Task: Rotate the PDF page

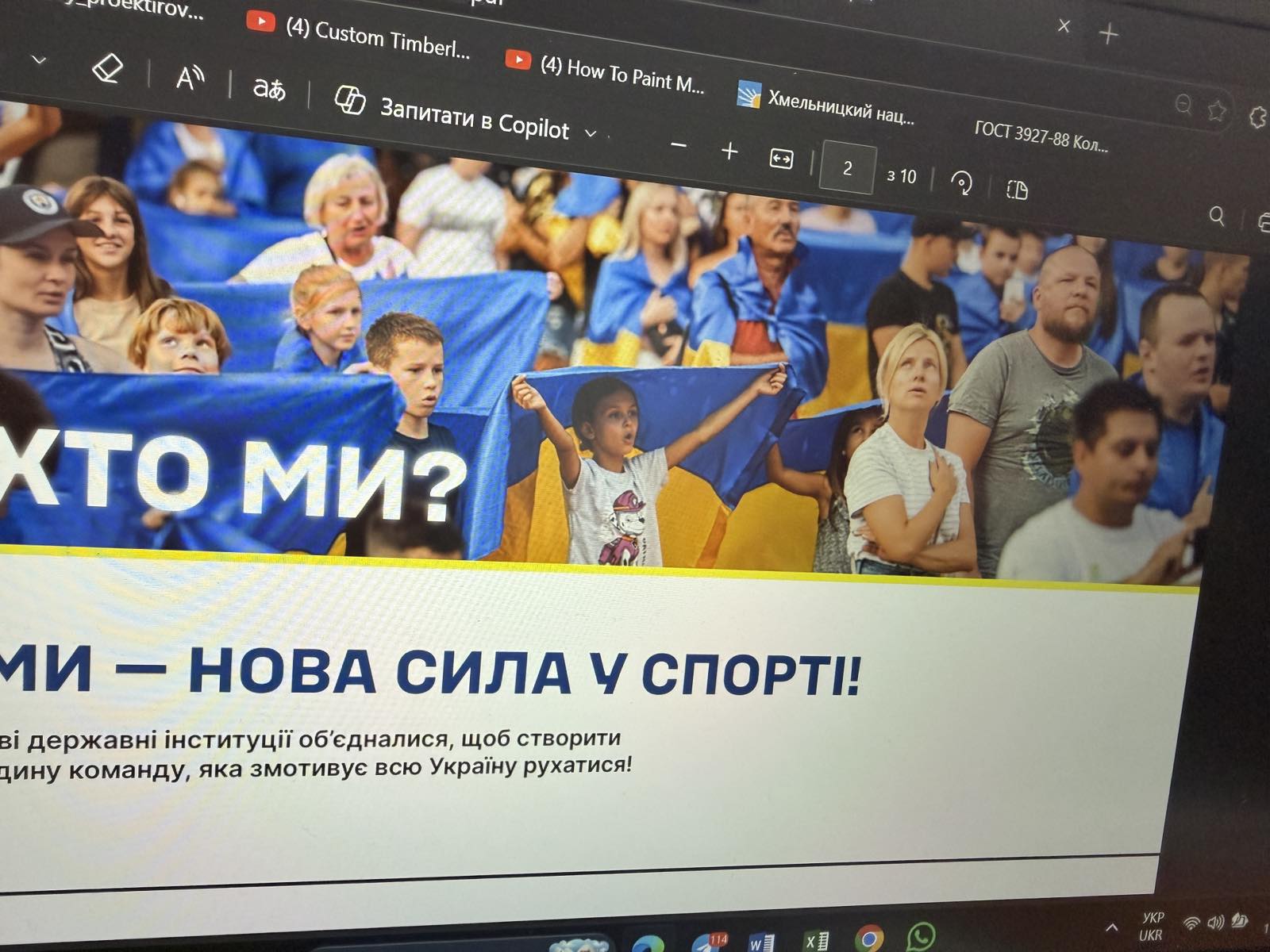Action: pos(961,183)
